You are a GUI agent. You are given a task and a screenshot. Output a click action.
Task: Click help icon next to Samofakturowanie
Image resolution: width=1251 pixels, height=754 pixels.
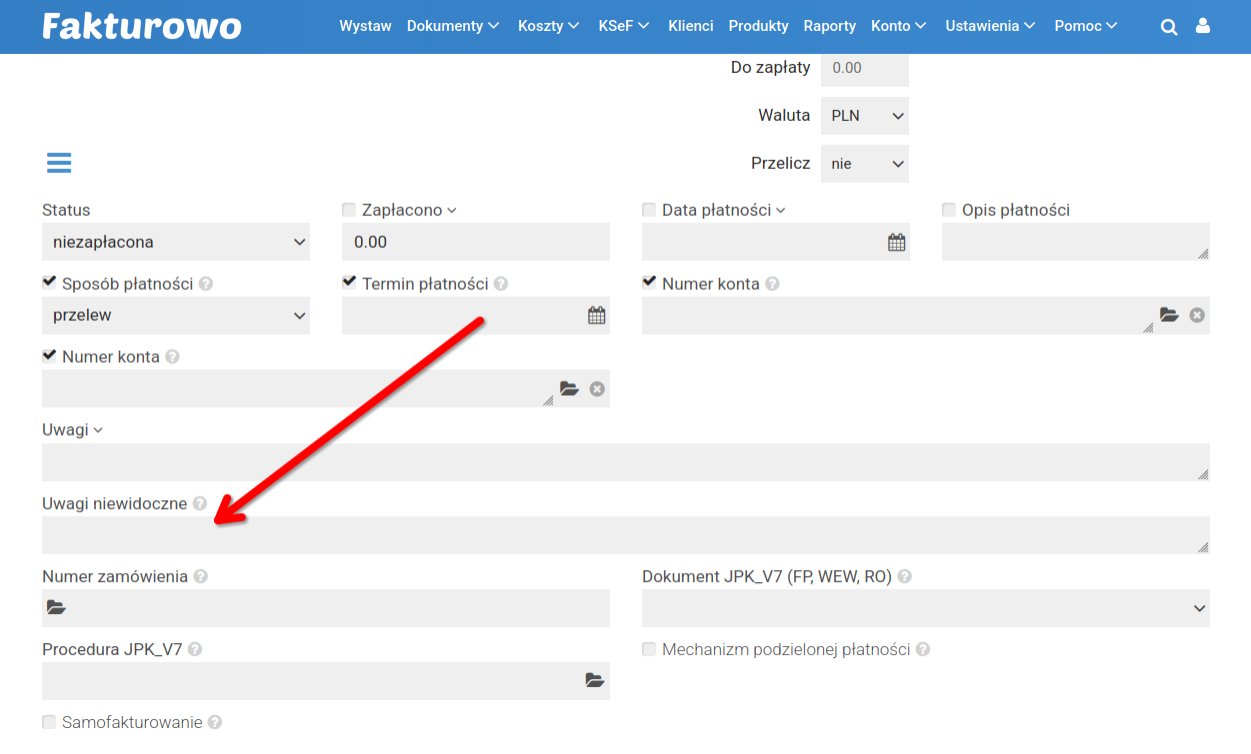coord(215,722)
